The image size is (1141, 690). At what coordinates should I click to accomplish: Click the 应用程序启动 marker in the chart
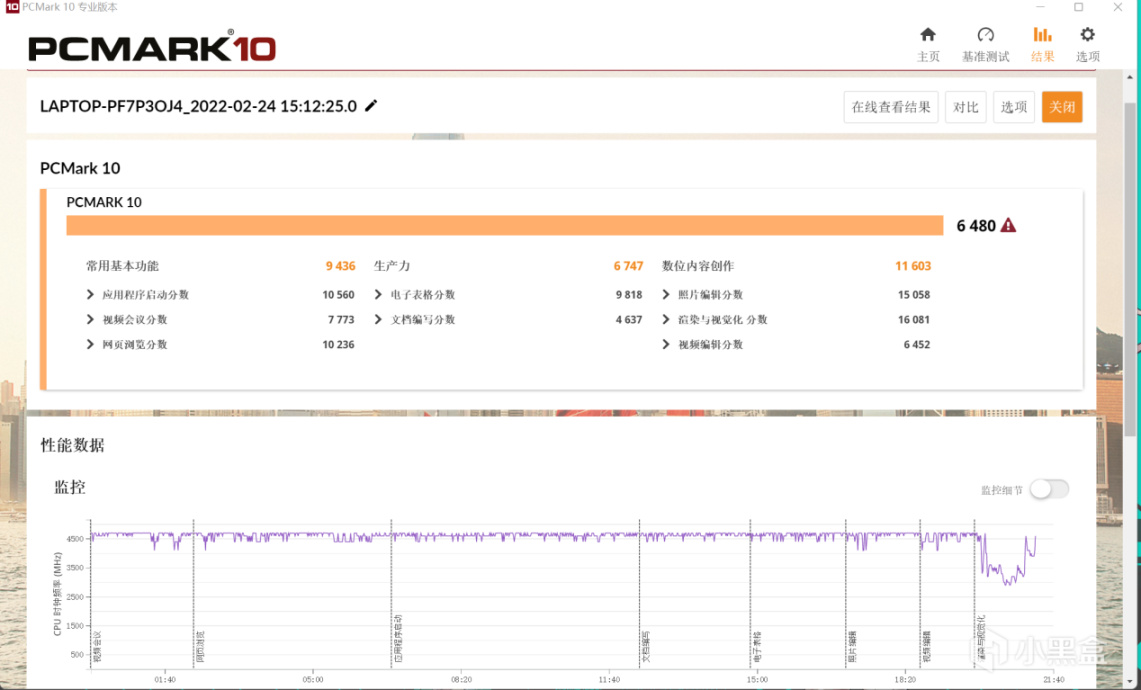398,638
